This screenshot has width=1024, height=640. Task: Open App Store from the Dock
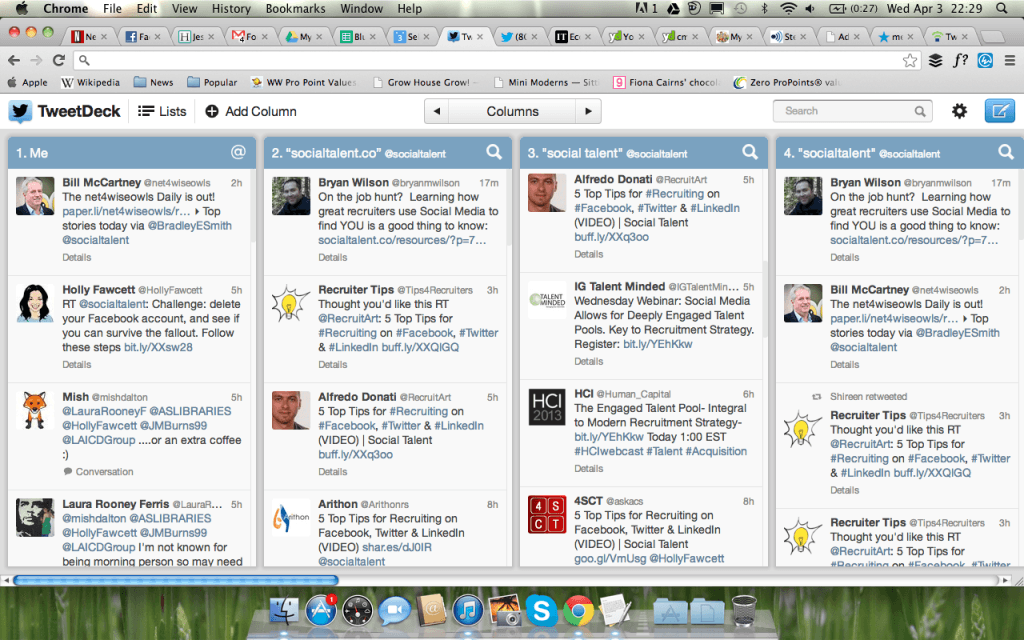[321, 611]
